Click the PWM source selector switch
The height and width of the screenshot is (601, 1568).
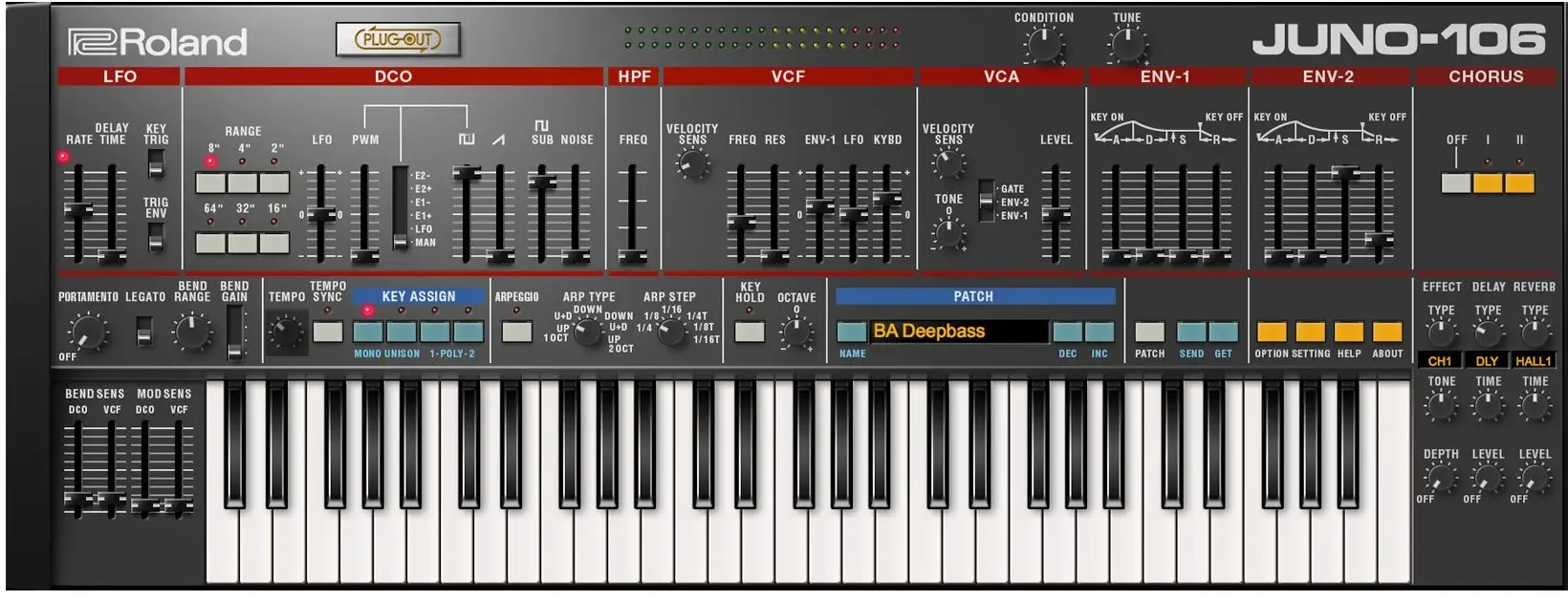pos(401,209)
